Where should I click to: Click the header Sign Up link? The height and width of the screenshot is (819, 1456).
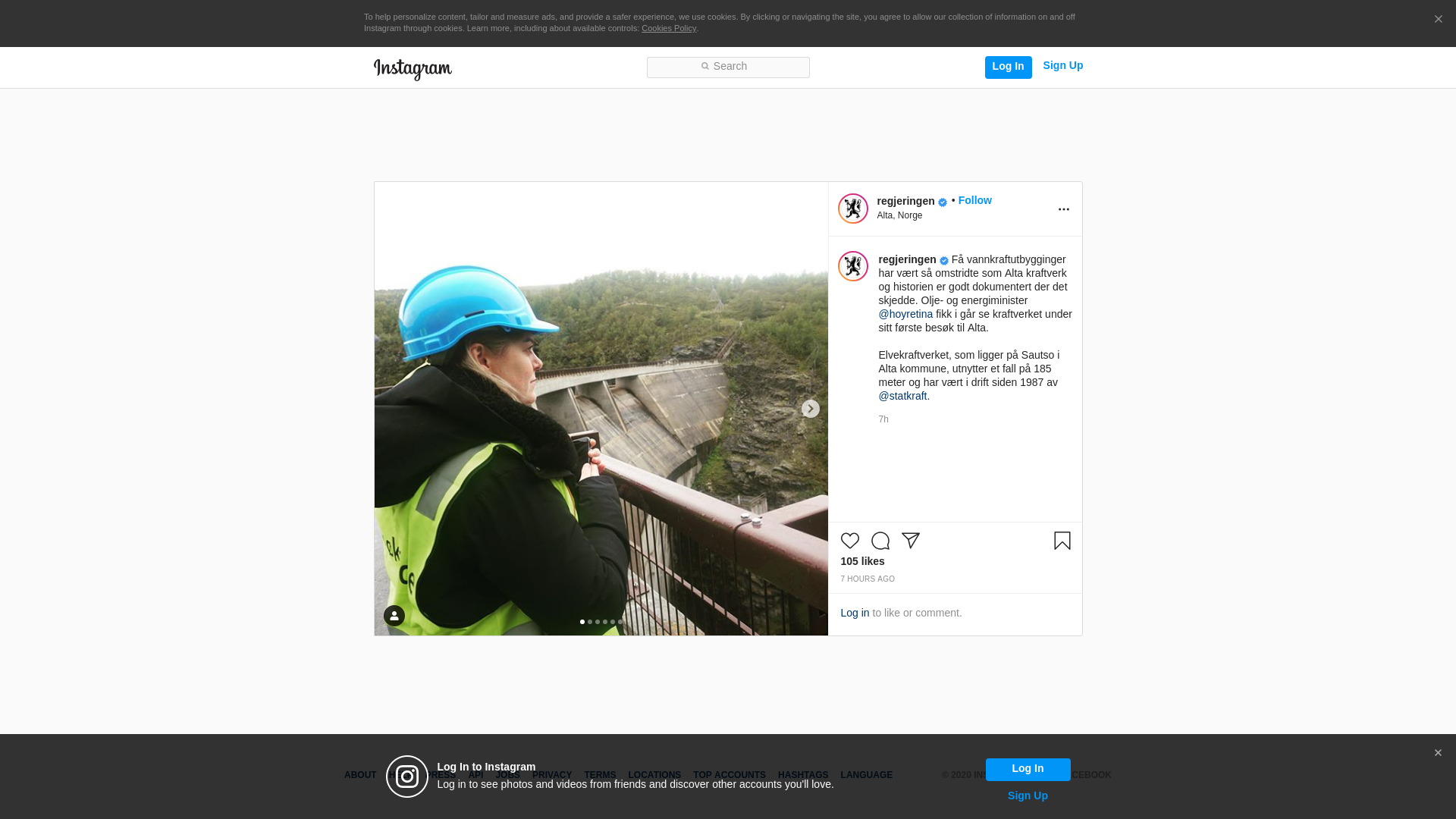coord(1063,65)
